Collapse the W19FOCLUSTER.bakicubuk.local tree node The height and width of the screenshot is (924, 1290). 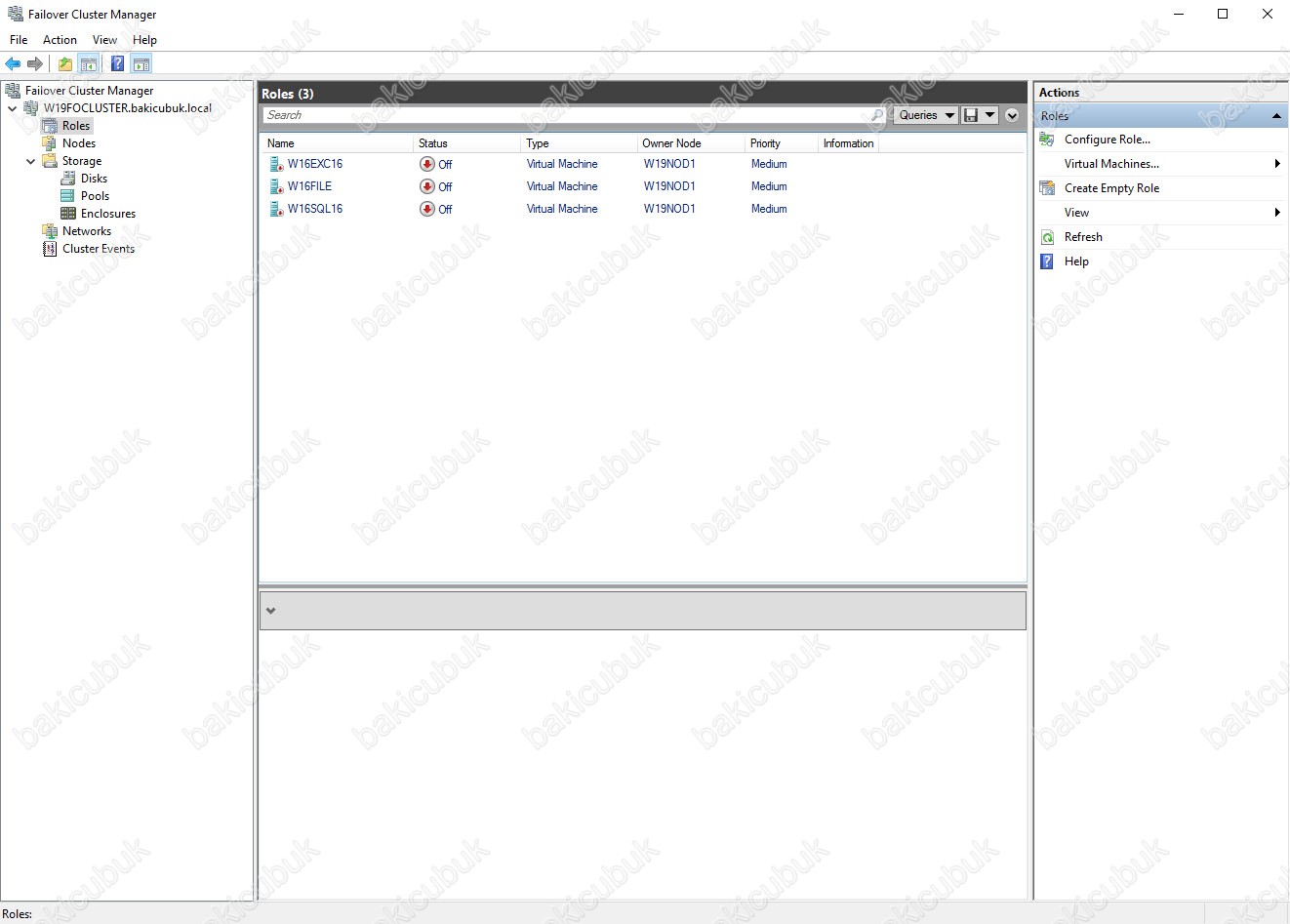tap(13, 108)
